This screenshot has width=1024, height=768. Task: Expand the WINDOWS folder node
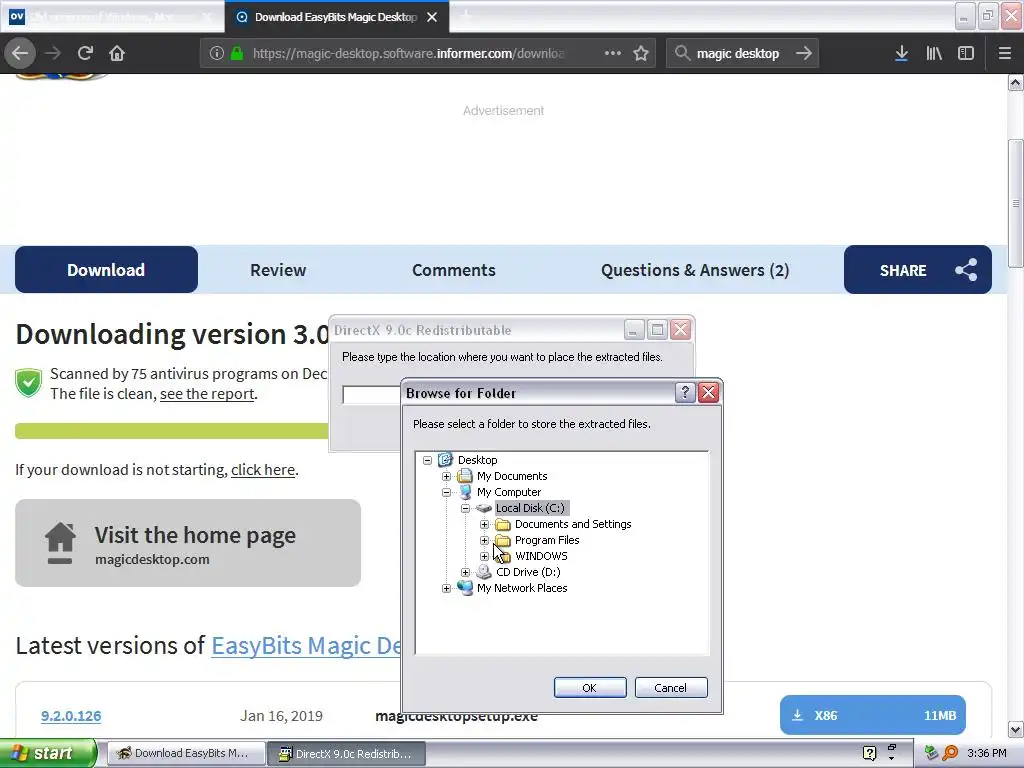point(484,556)
